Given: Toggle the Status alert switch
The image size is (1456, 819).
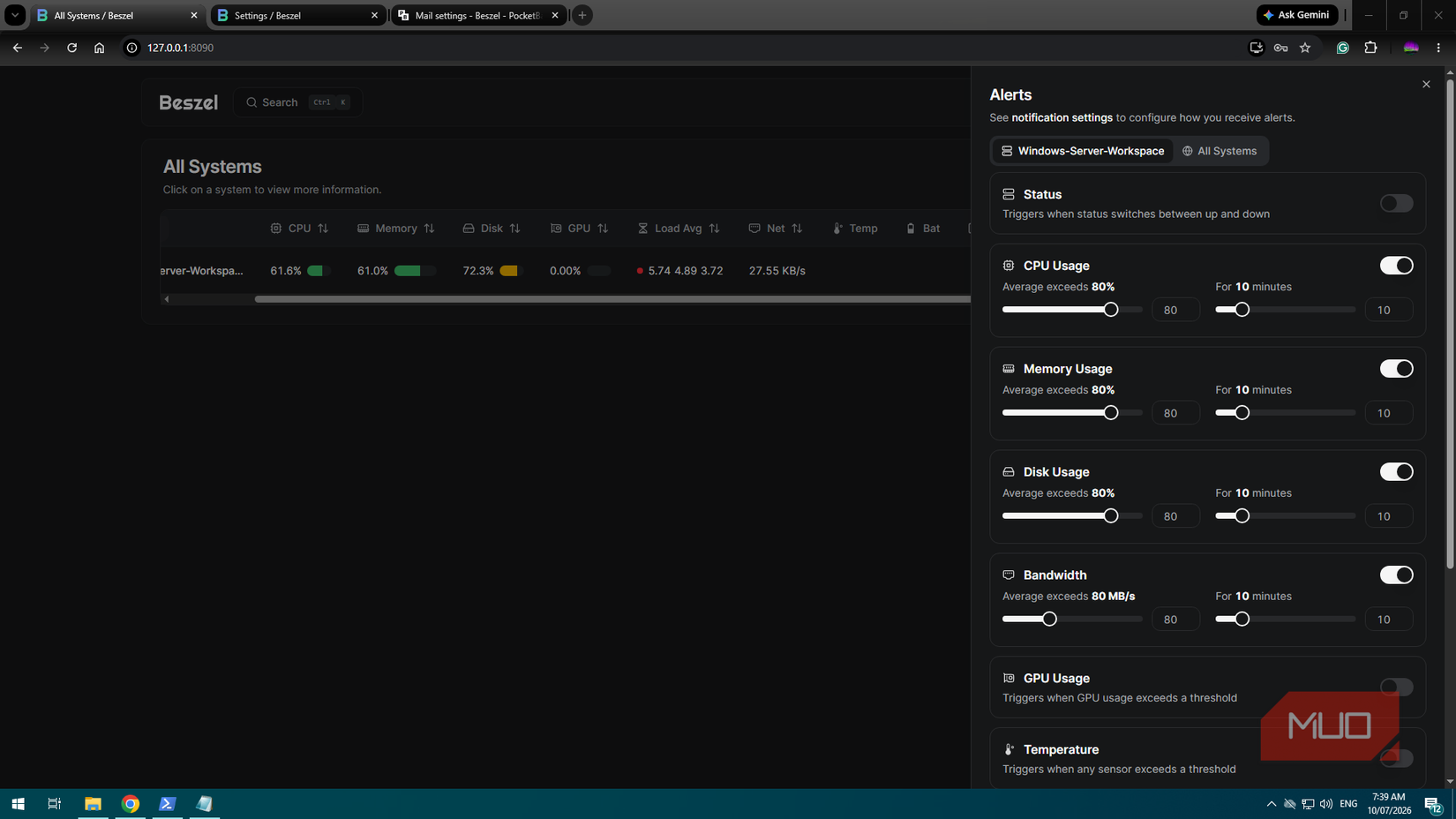Looking at the screenshot, I should (1396, 203).
